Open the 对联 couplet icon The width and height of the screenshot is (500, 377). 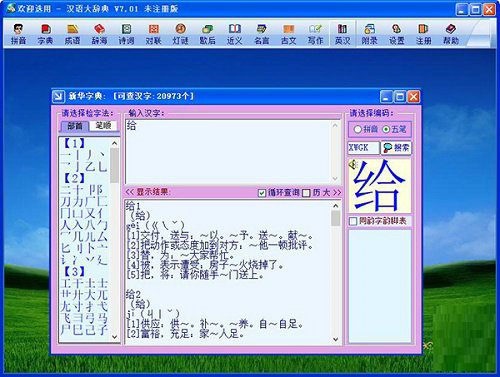pyautogui.click(x=153, y=34)
